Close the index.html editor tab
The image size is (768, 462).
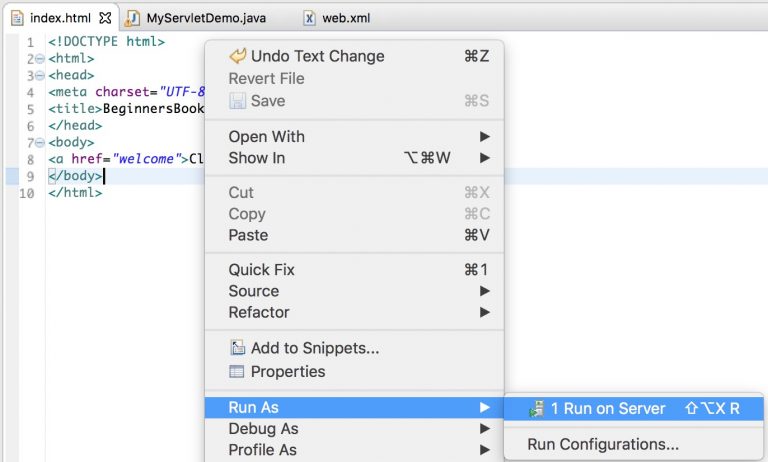pyautogui.click(x=105, y=18)
